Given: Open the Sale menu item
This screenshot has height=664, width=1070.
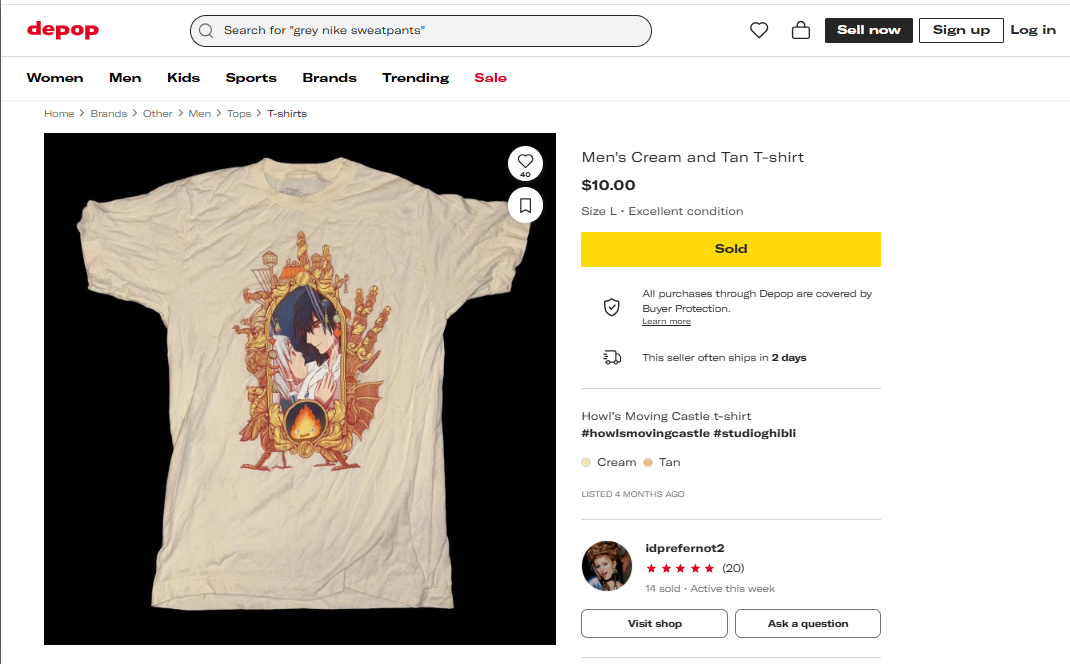Looking at the screenshot, I should tap(490, 77).
